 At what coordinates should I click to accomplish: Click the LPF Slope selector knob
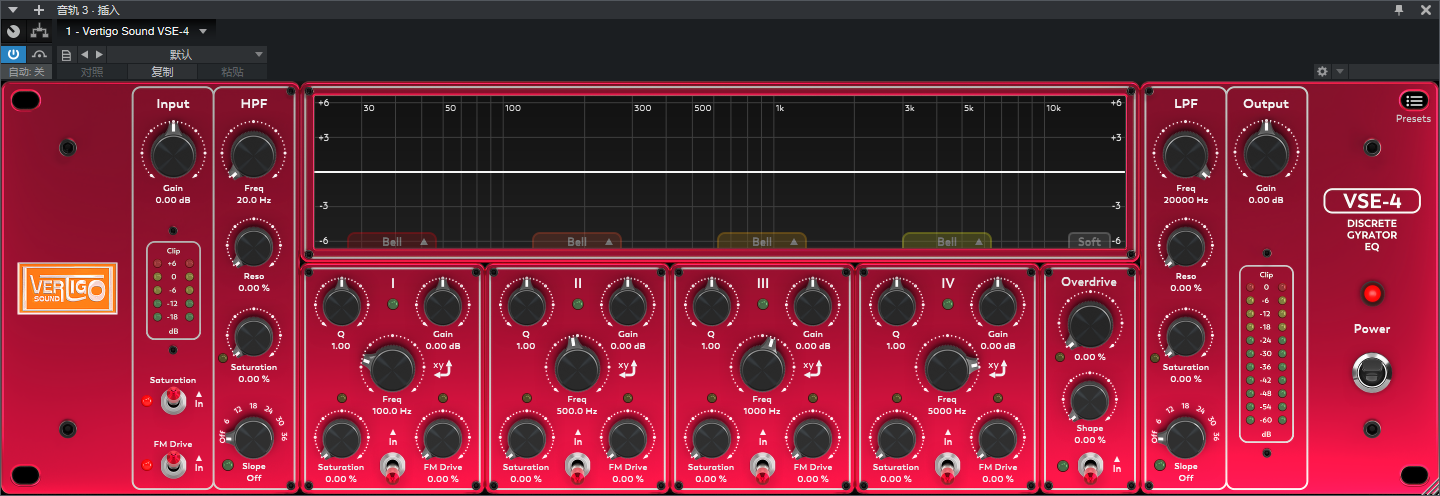tap(1185, 438)
